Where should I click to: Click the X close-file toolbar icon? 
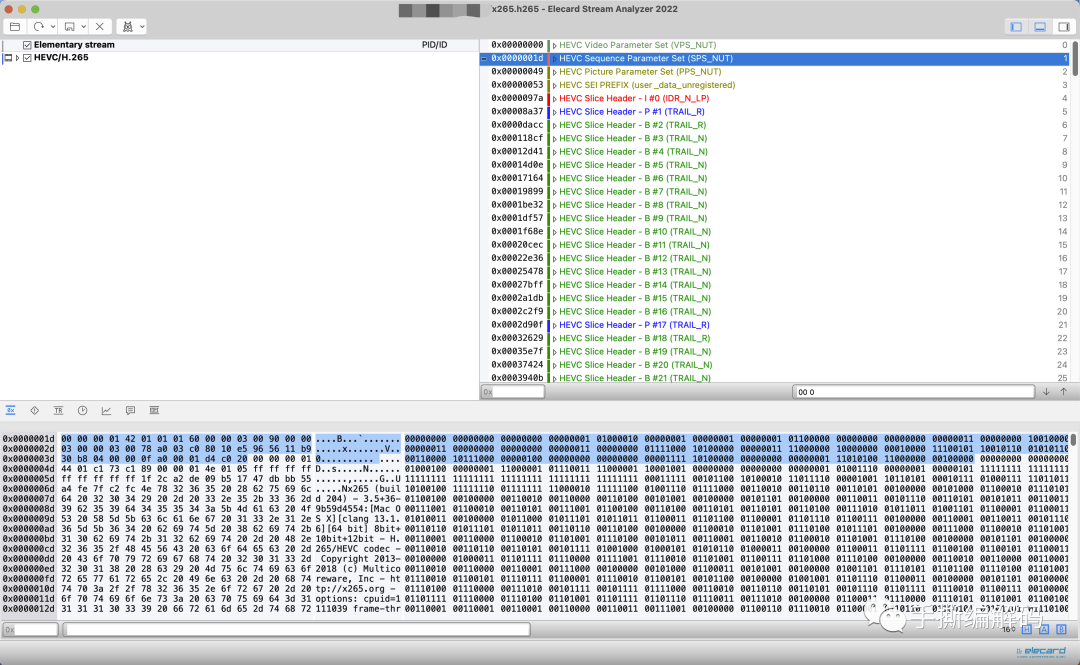(x=99, y=26)
